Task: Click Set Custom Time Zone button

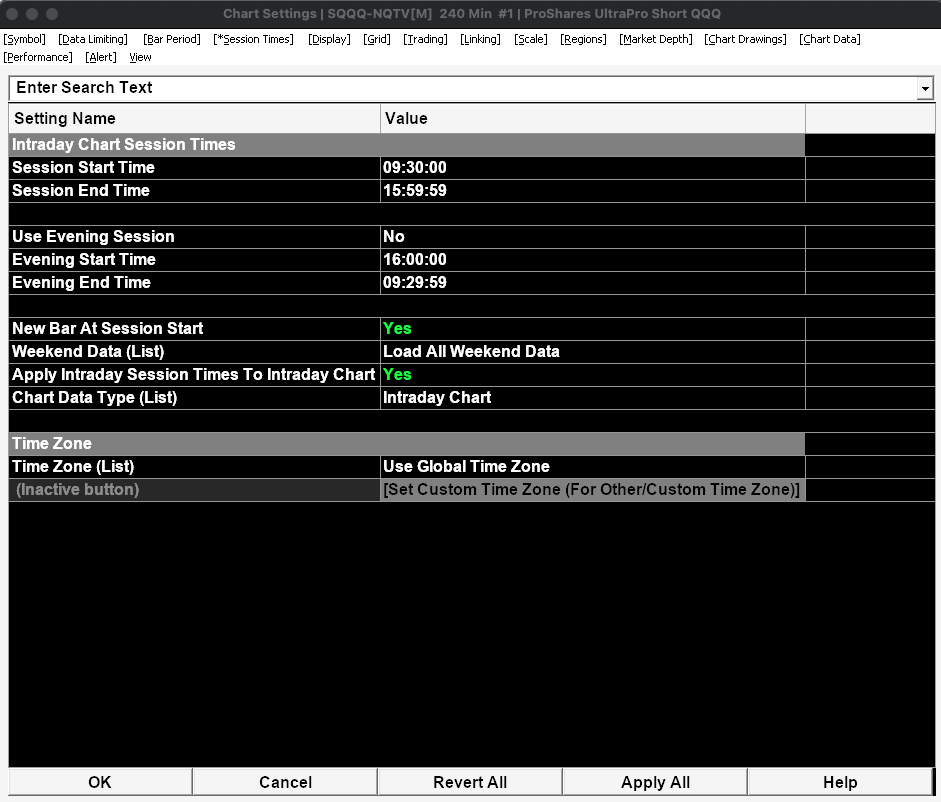Action: tap(592, 489)
